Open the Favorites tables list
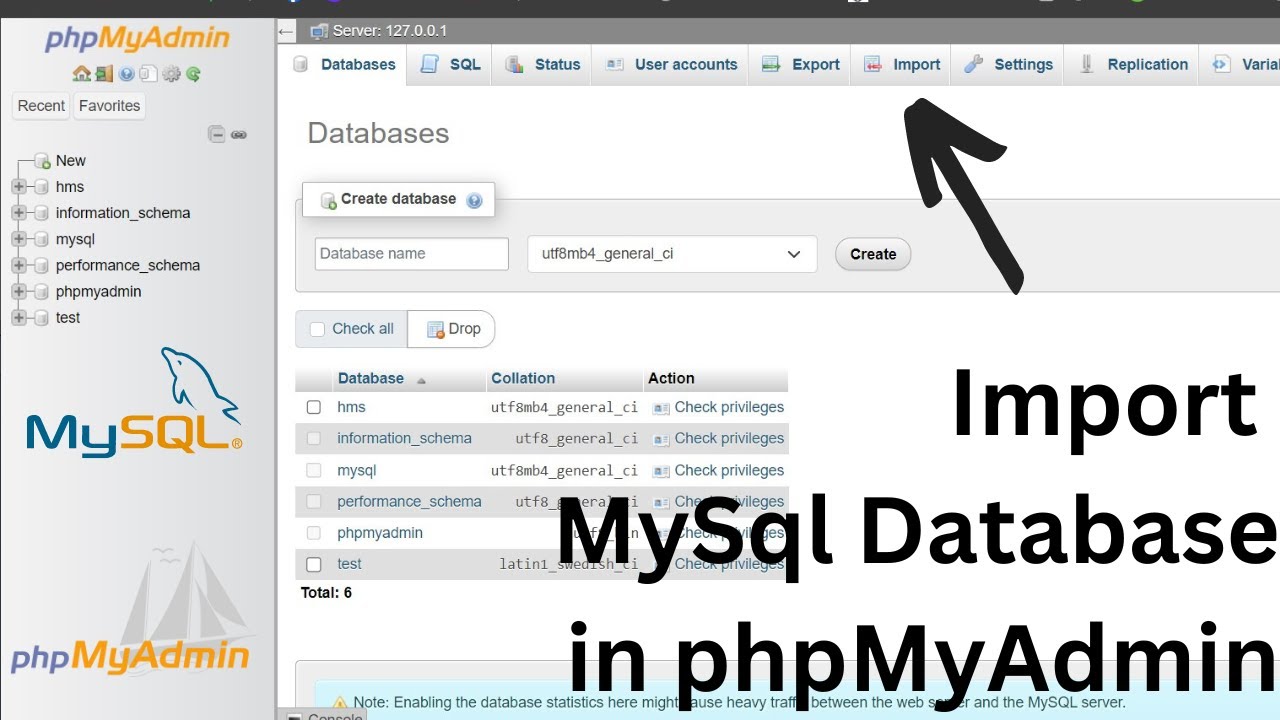1280x720 pixels. pos(109,106)
